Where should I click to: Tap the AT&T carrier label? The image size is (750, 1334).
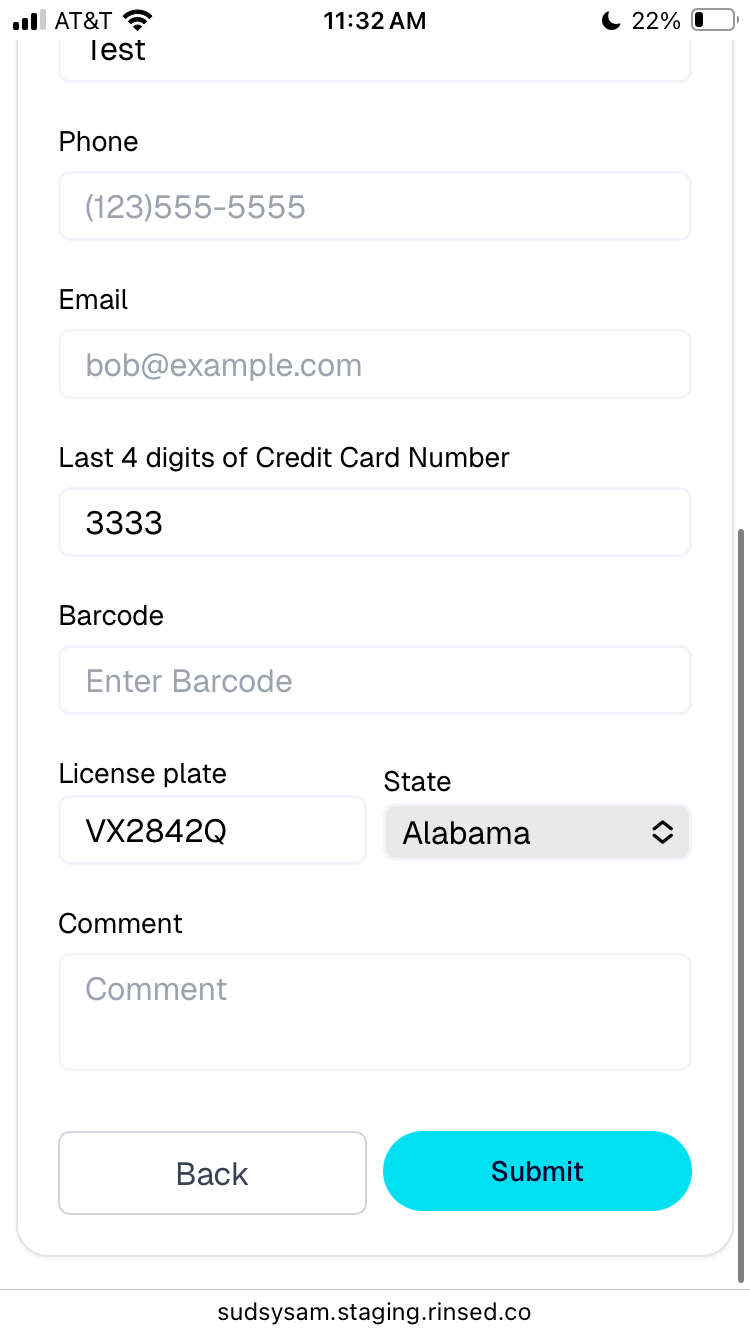[83, 20]
